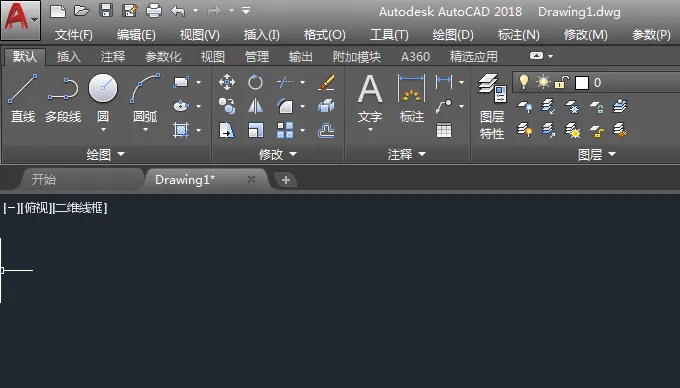Click the Save As icon
680x388 pixels.
click(130, 10)
